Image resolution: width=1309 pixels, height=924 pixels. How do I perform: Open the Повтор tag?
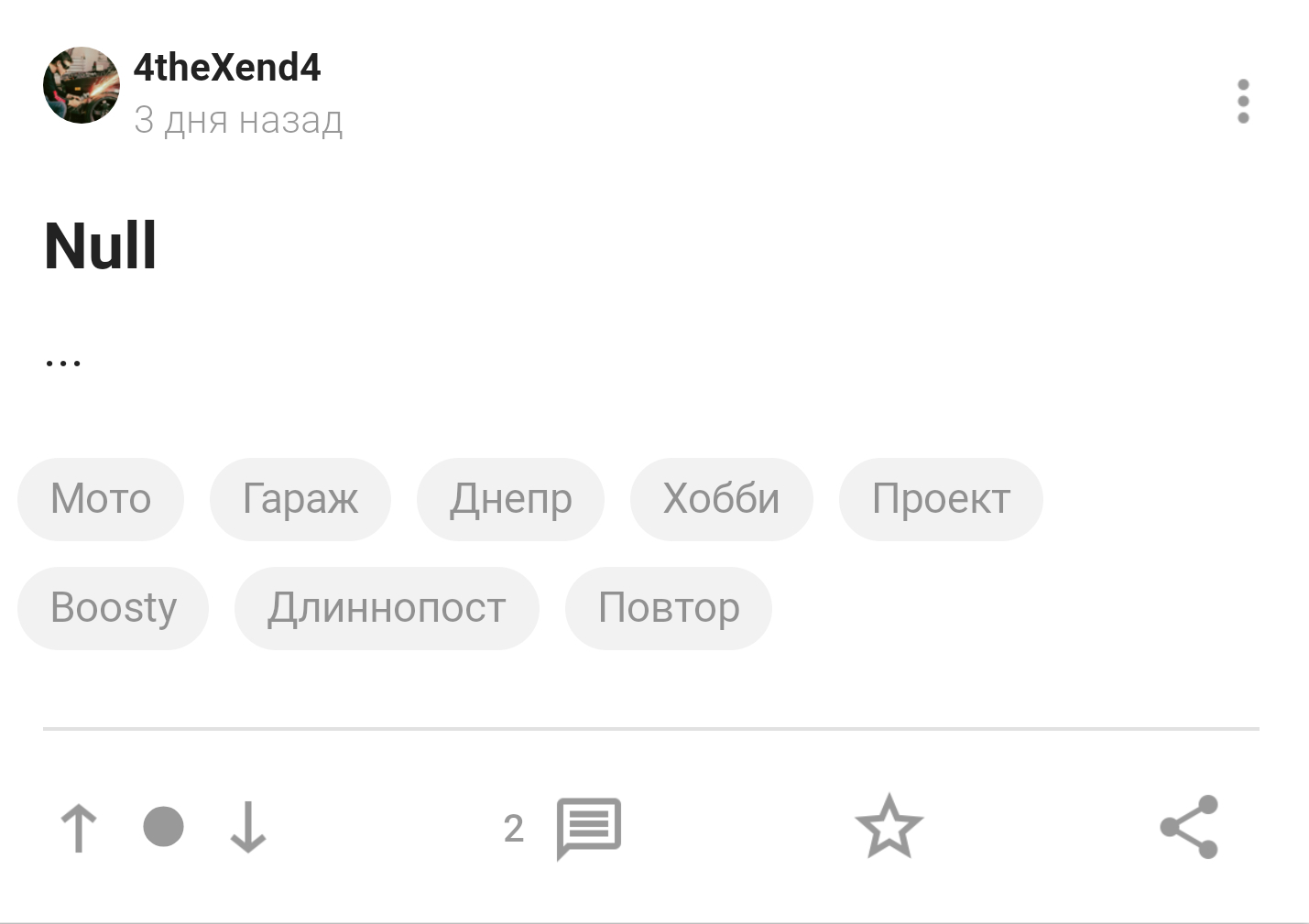[669, 608]
